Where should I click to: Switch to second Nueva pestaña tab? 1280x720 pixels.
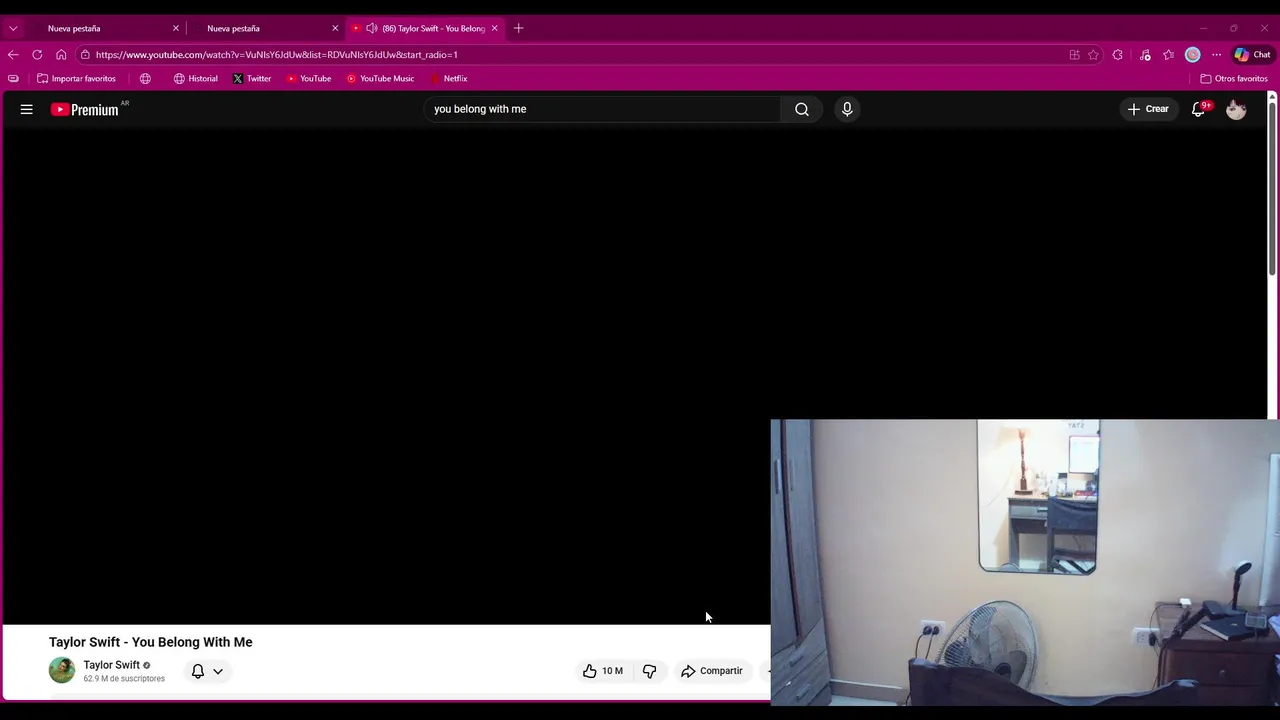tap(266, 28)
